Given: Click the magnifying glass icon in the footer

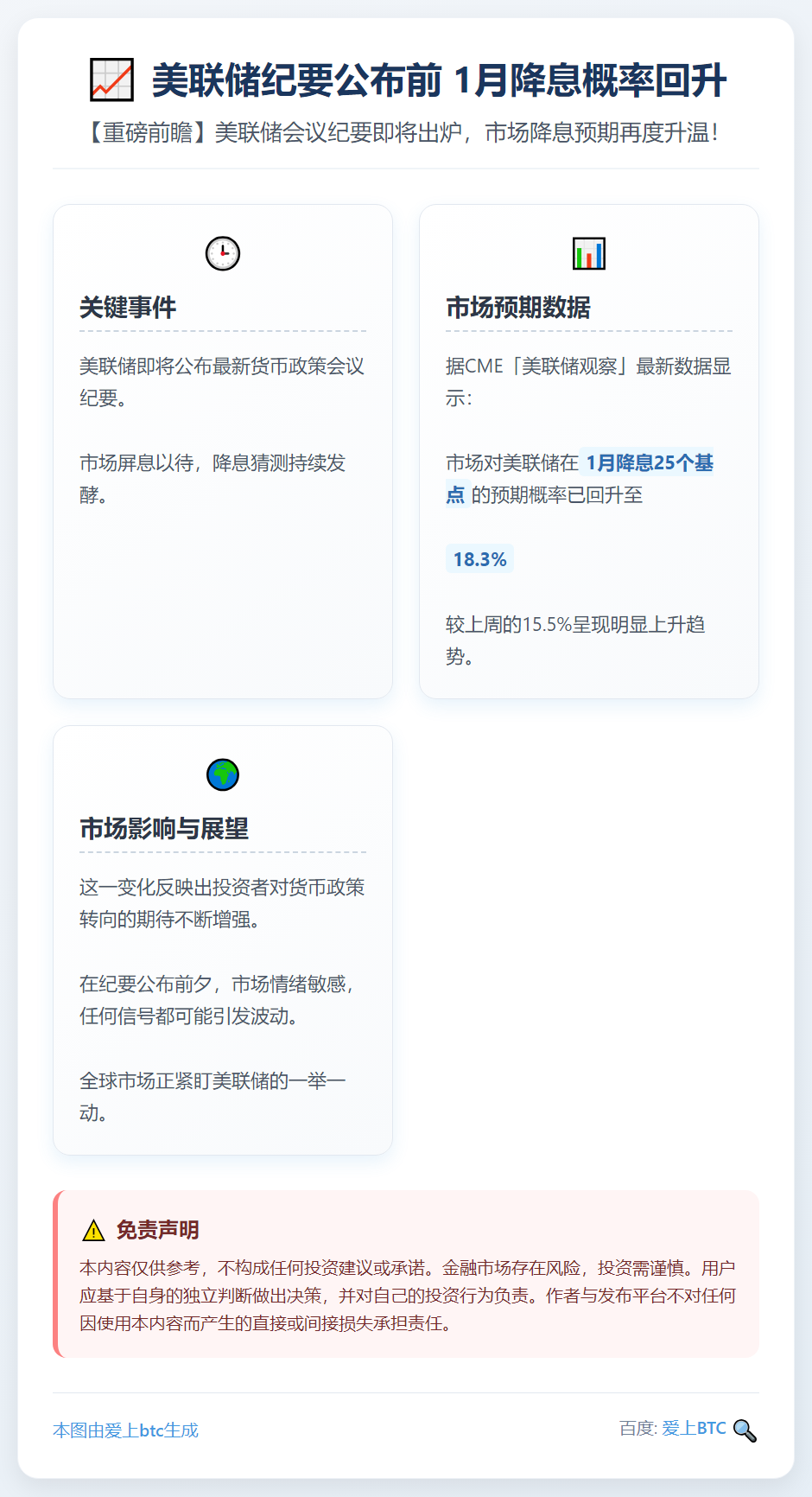Looking at the screenshot, I should point(745,1430).
